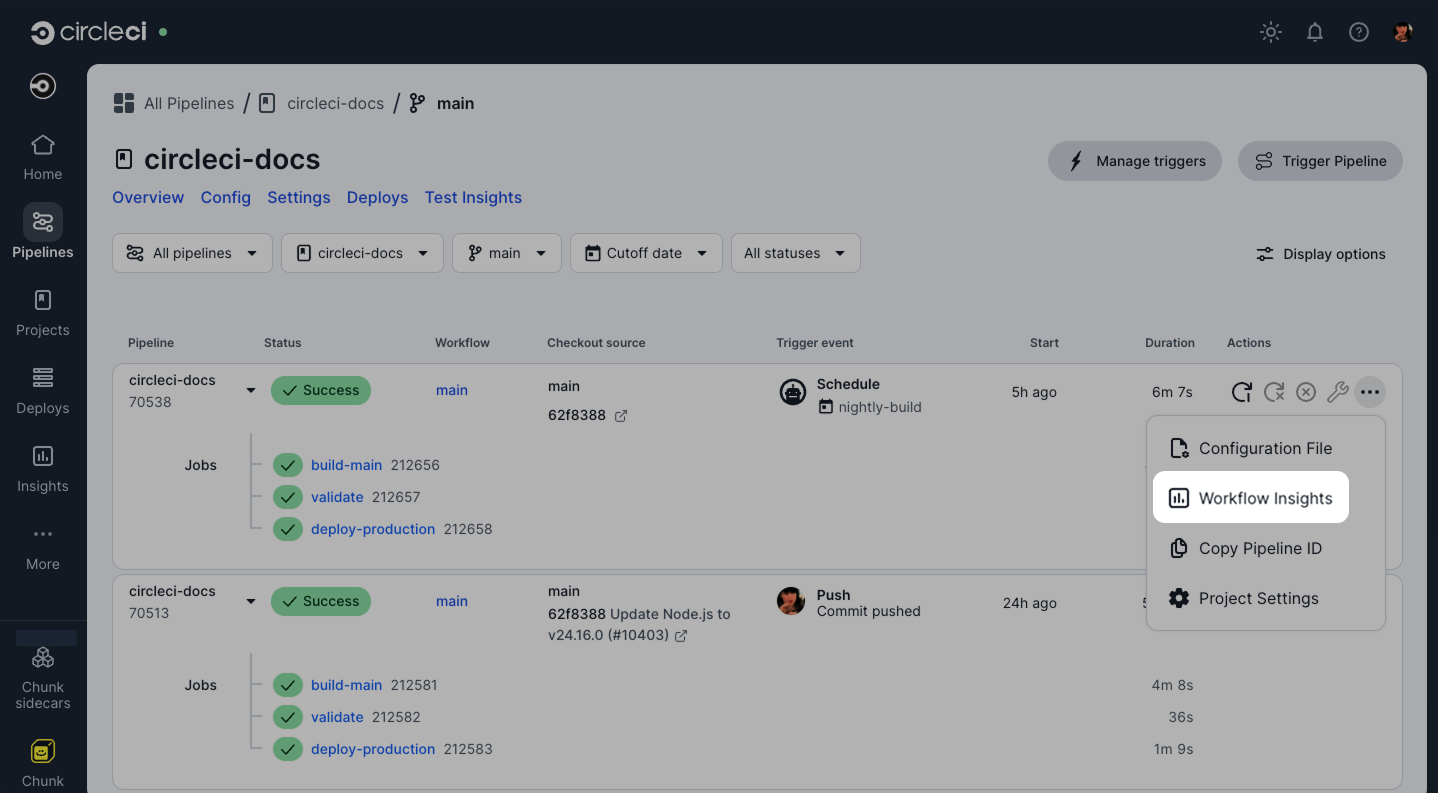Open Pipelines in the sidebar
Image resolution: width=1438 pixels, height=793 pixels.
(43, 232)
